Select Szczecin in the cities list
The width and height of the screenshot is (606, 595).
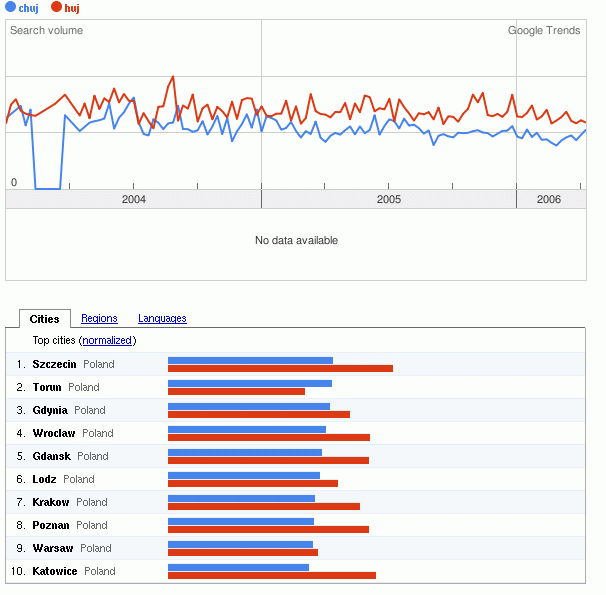click(x=54, y=364)
